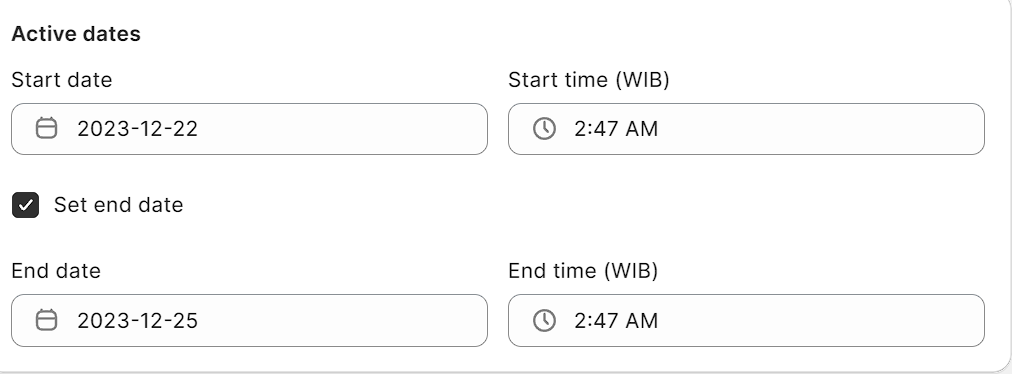Click the 'End date' field label
Image resolution: width=1012 pixels, height=374 pixels.
pyautogui.click(x=56, y=271)
